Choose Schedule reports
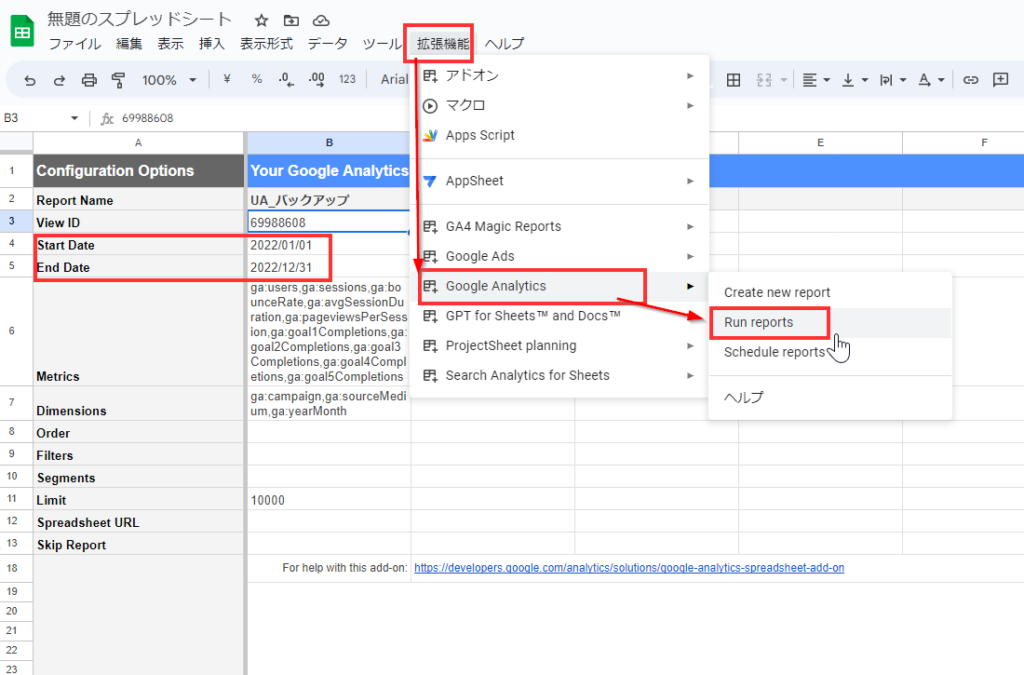Image resolution: width=1024 pixels, height=675 pixels. tap(830, 353)
